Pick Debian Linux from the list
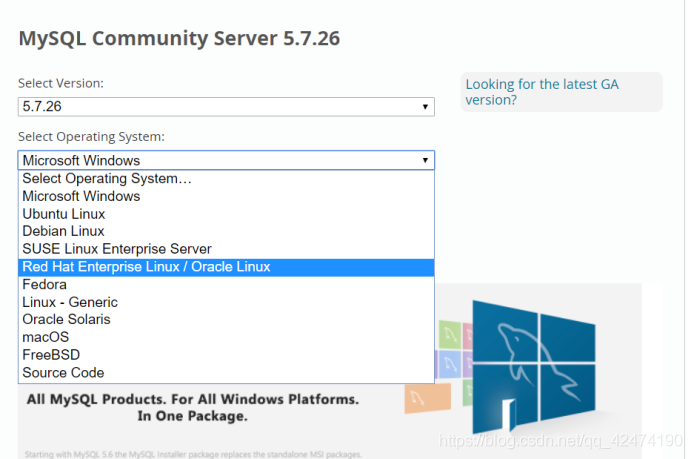 (226, 231)
